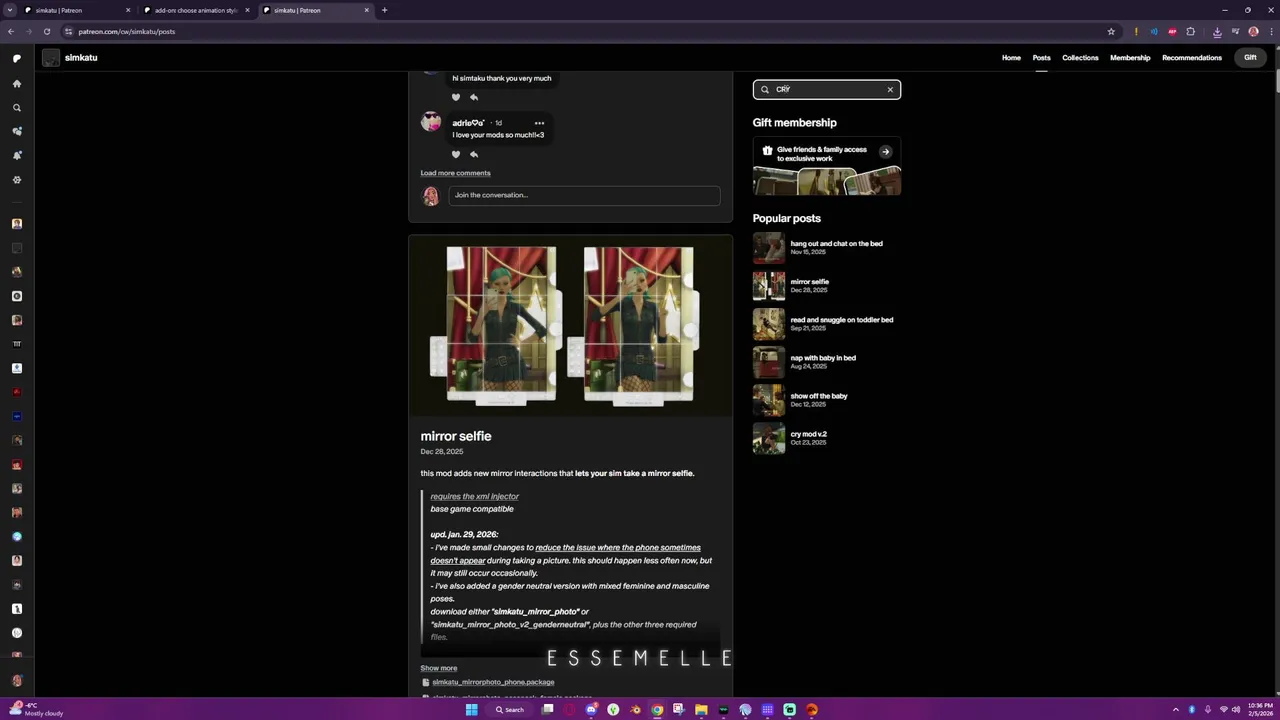Click the Join the conversation field
1280x720 pixels.
(584, 195)
